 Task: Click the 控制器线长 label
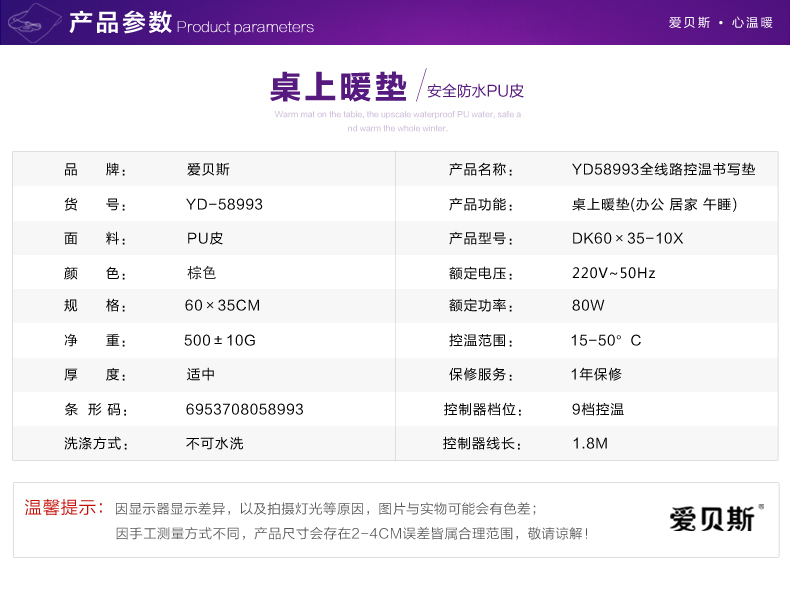483,443
